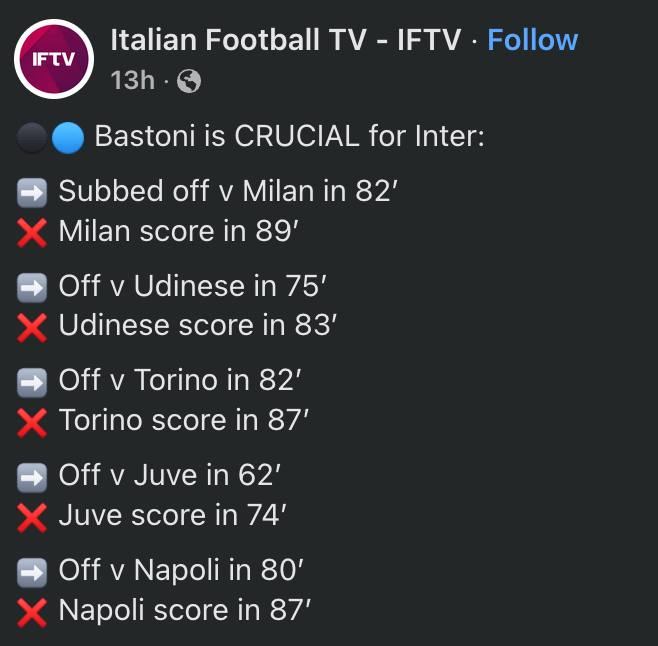
Task: Click the arrow icon beside Subbed off v Milan
Action: 33,192
